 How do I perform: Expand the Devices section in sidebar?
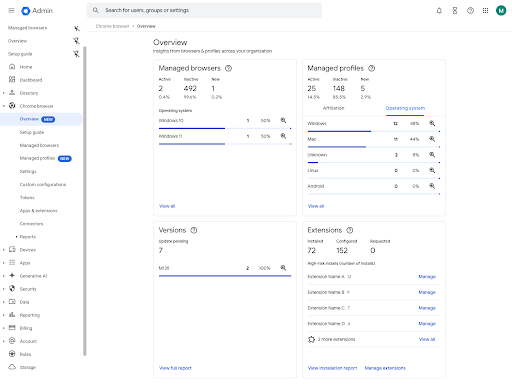pyautogui.click(x=4, y=250)
